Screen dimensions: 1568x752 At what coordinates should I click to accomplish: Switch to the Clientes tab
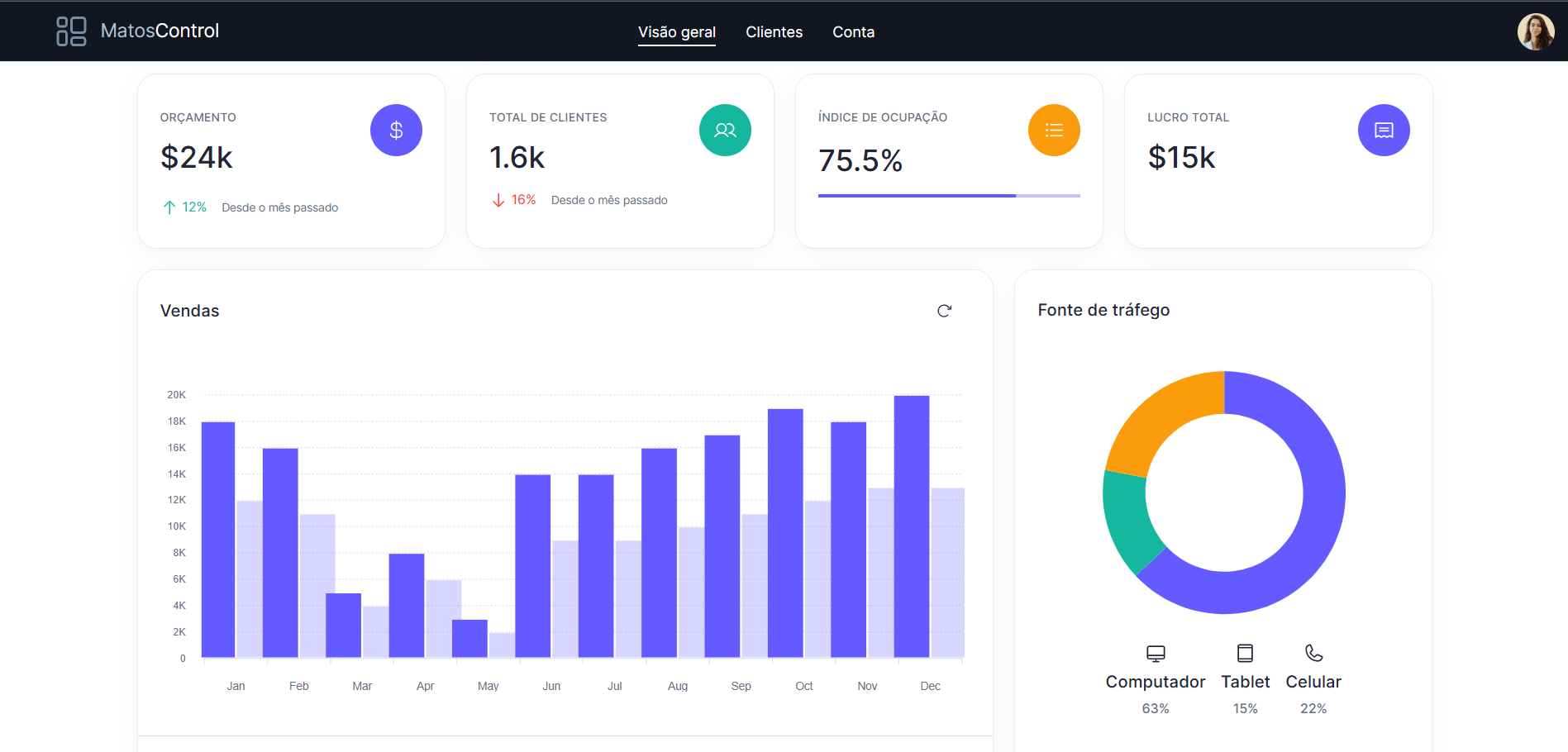pyautogui.click(x=774, y=32)
